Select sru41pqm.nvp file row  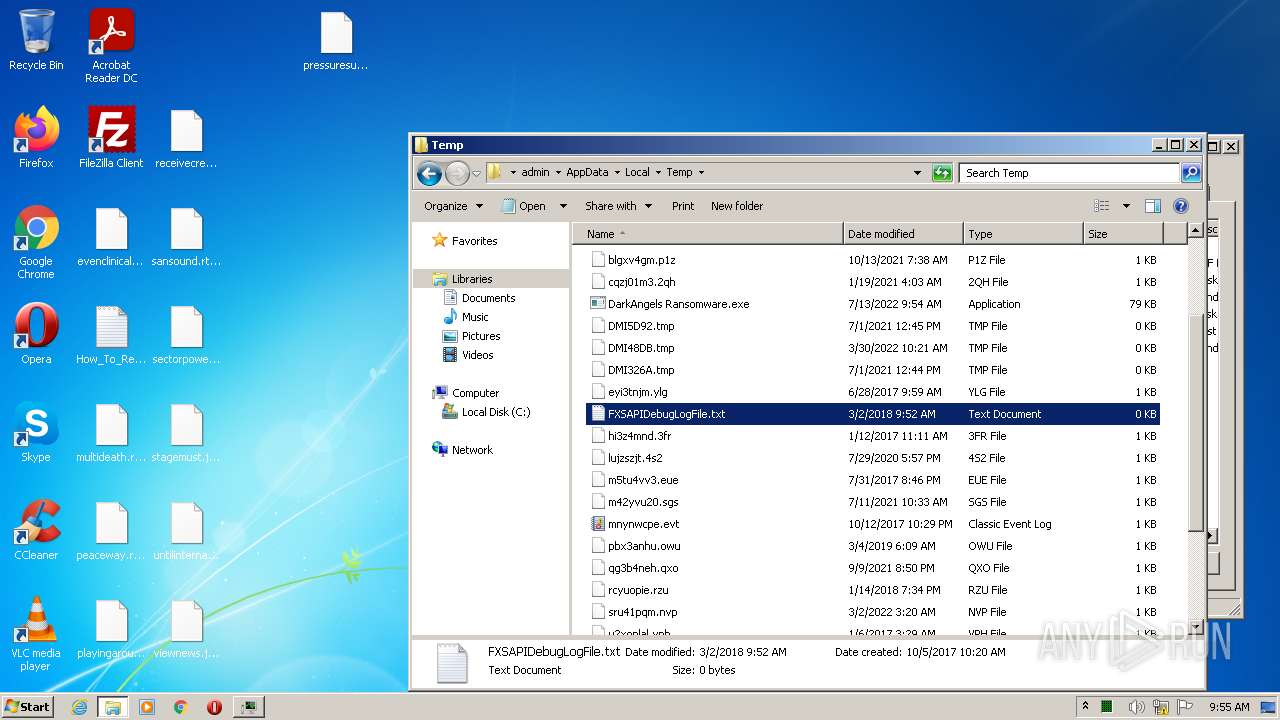click(872, 612)
